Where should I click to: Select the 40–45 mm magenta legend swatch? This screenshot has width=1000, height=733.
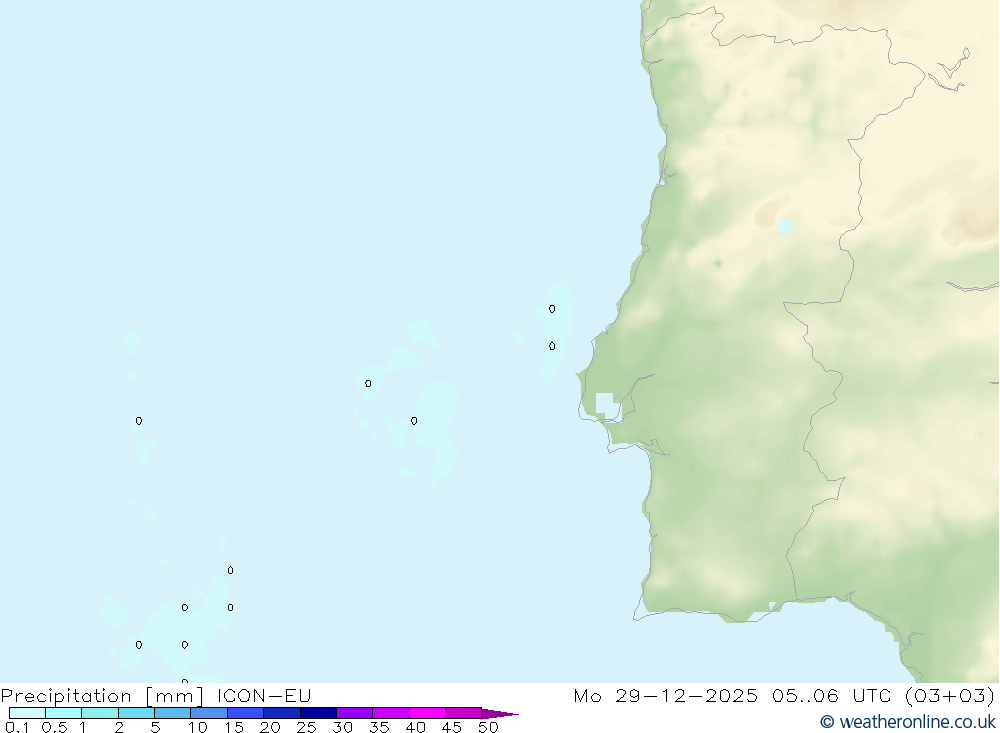click(x=427, y=713)
